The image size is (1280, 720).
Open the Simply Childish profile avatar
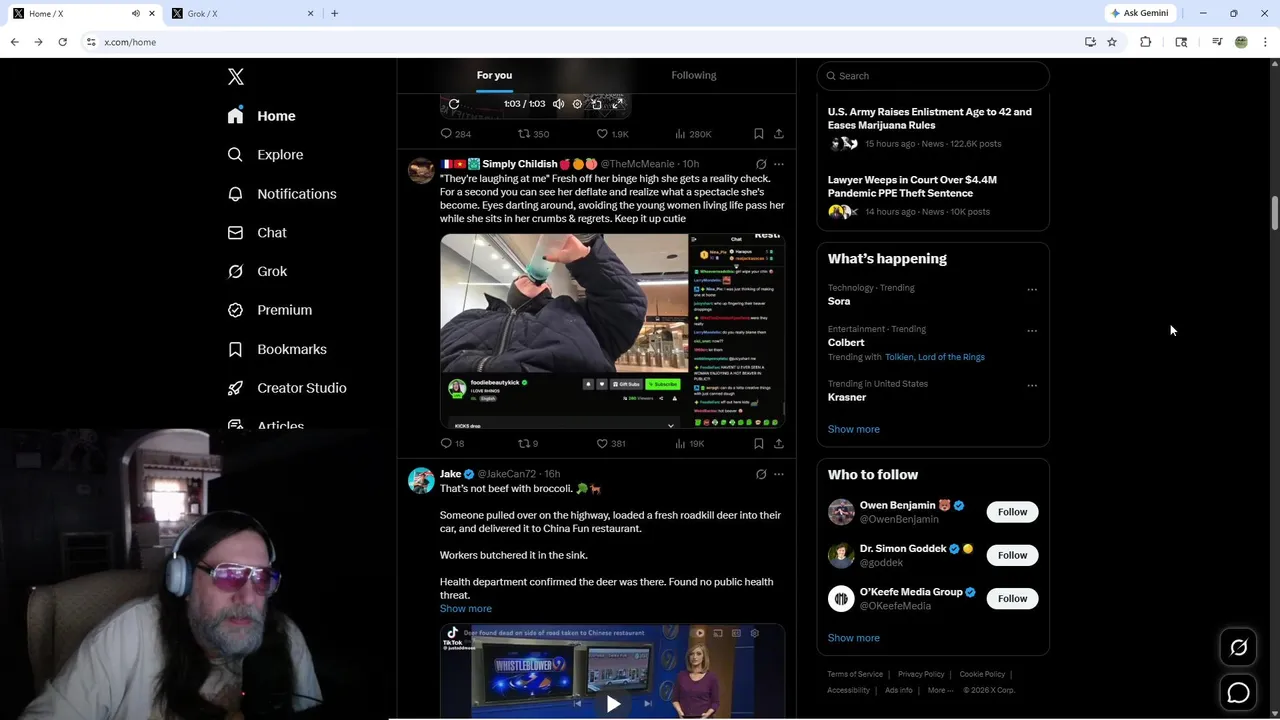pyautogui.click(x=421, y=170)
